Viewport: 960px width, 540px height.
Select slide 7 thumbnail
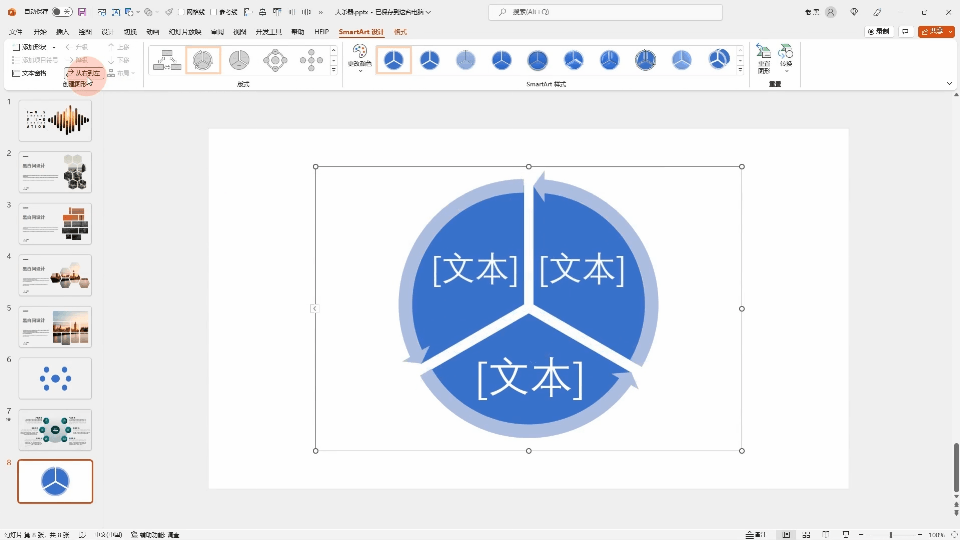click(55, 430)
